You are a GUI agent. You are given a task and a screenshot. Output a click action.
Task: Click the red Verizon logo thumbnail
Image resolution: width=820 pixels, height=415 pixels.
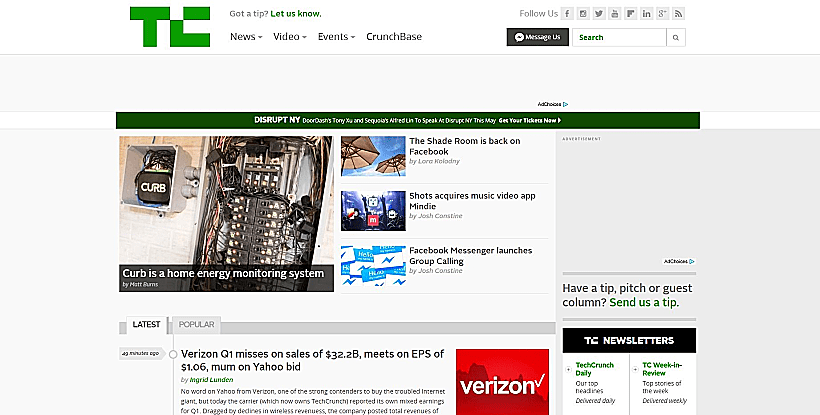click(x=503, y=382)
